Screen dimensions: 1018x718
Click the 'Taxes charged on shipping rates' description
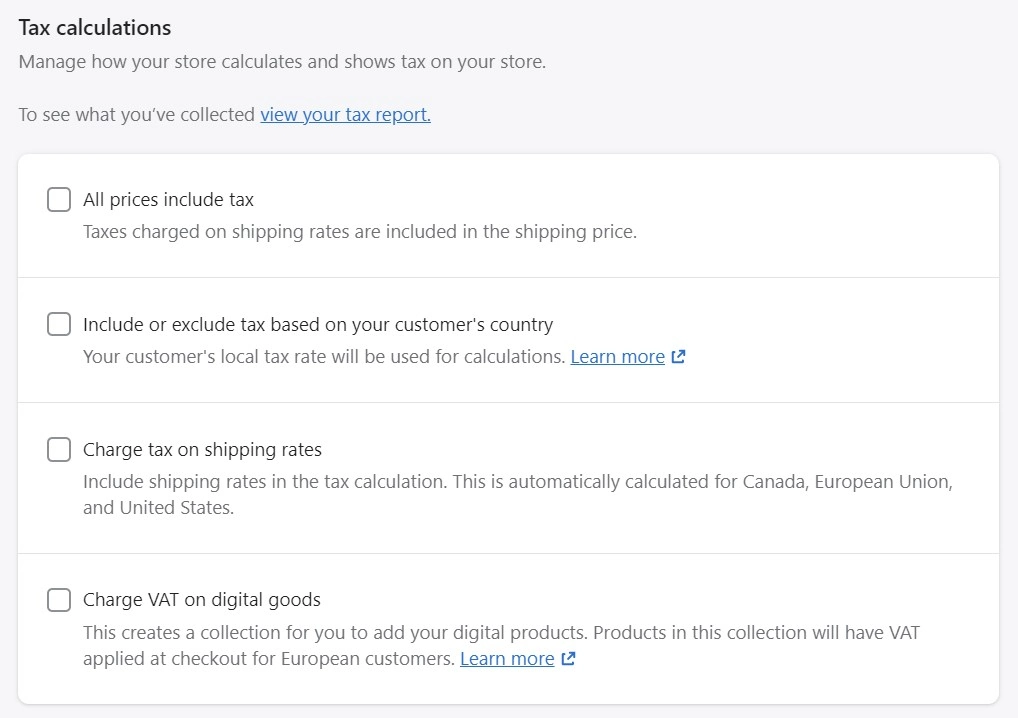pos(359,232)
